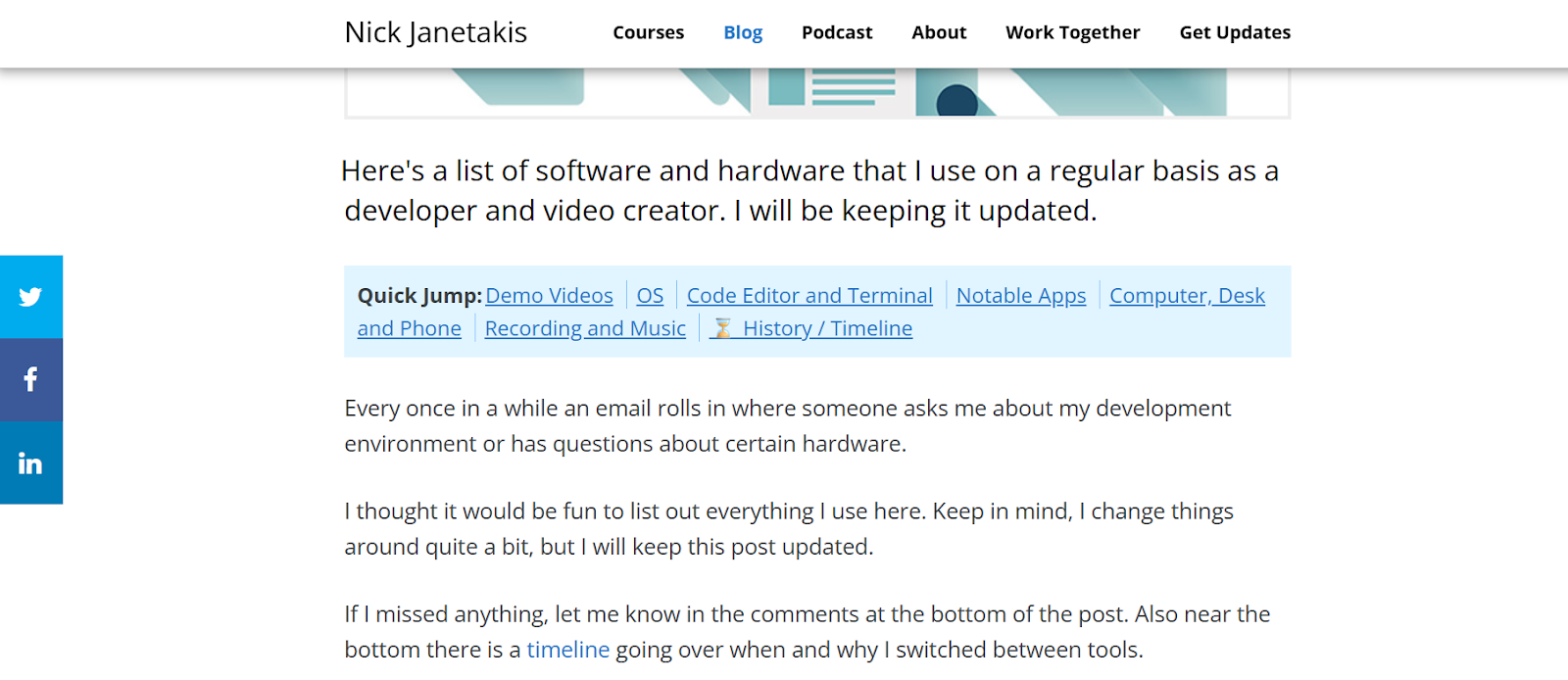Jump to Recording and Music section
Viewport: 1568px width, 680px height.
tap(585, 329)
